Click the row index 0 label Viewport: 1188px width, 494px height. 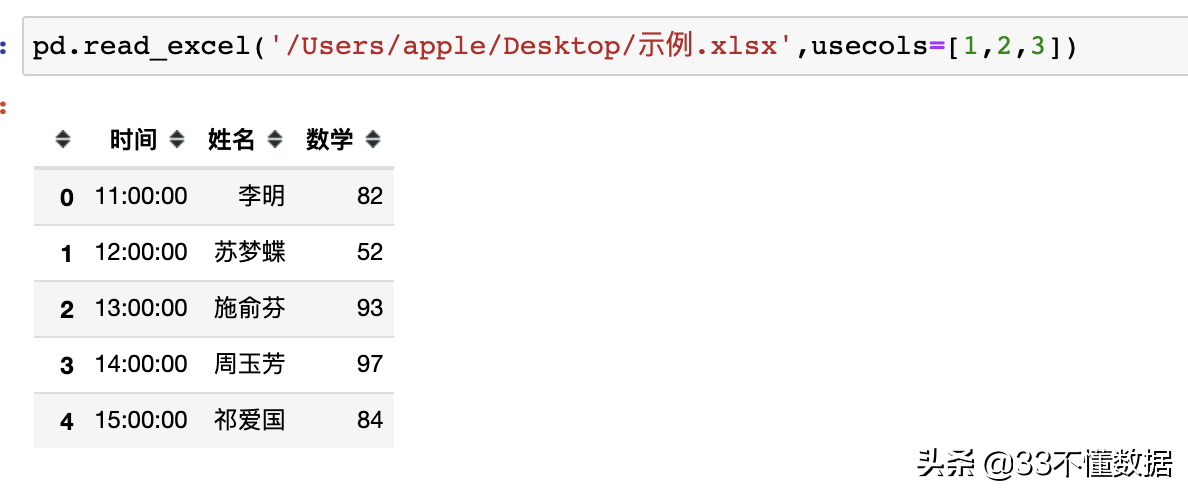tap(67, 198)
